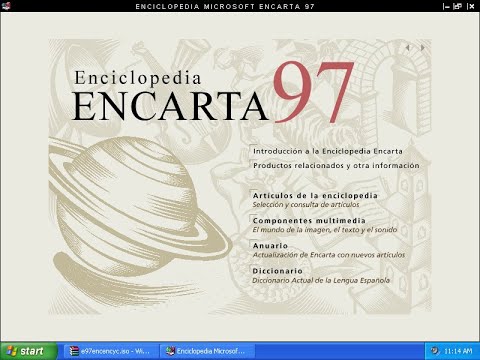Open the Anuario section
480x360 pixels.
pos(270,246)
